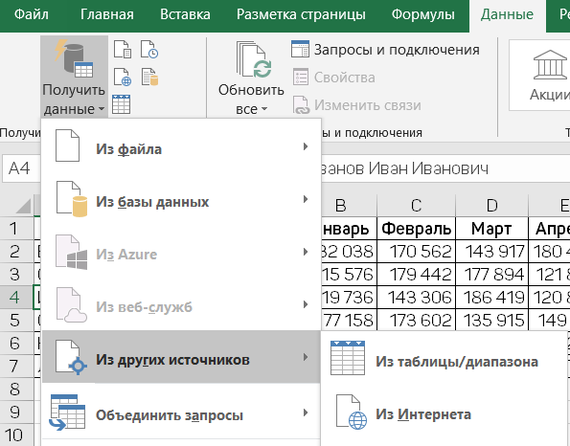Expand Объединить запросы submenu arrow
Viewport: 570px width, 446px height.
click(x=305, y=413)
